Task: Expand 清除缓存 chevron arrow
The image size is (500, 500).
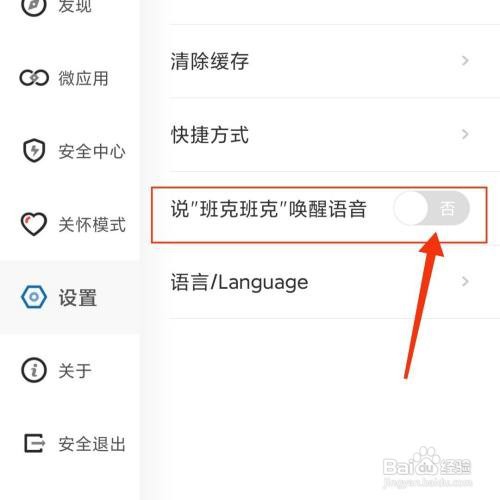Action: coord(465,61)
